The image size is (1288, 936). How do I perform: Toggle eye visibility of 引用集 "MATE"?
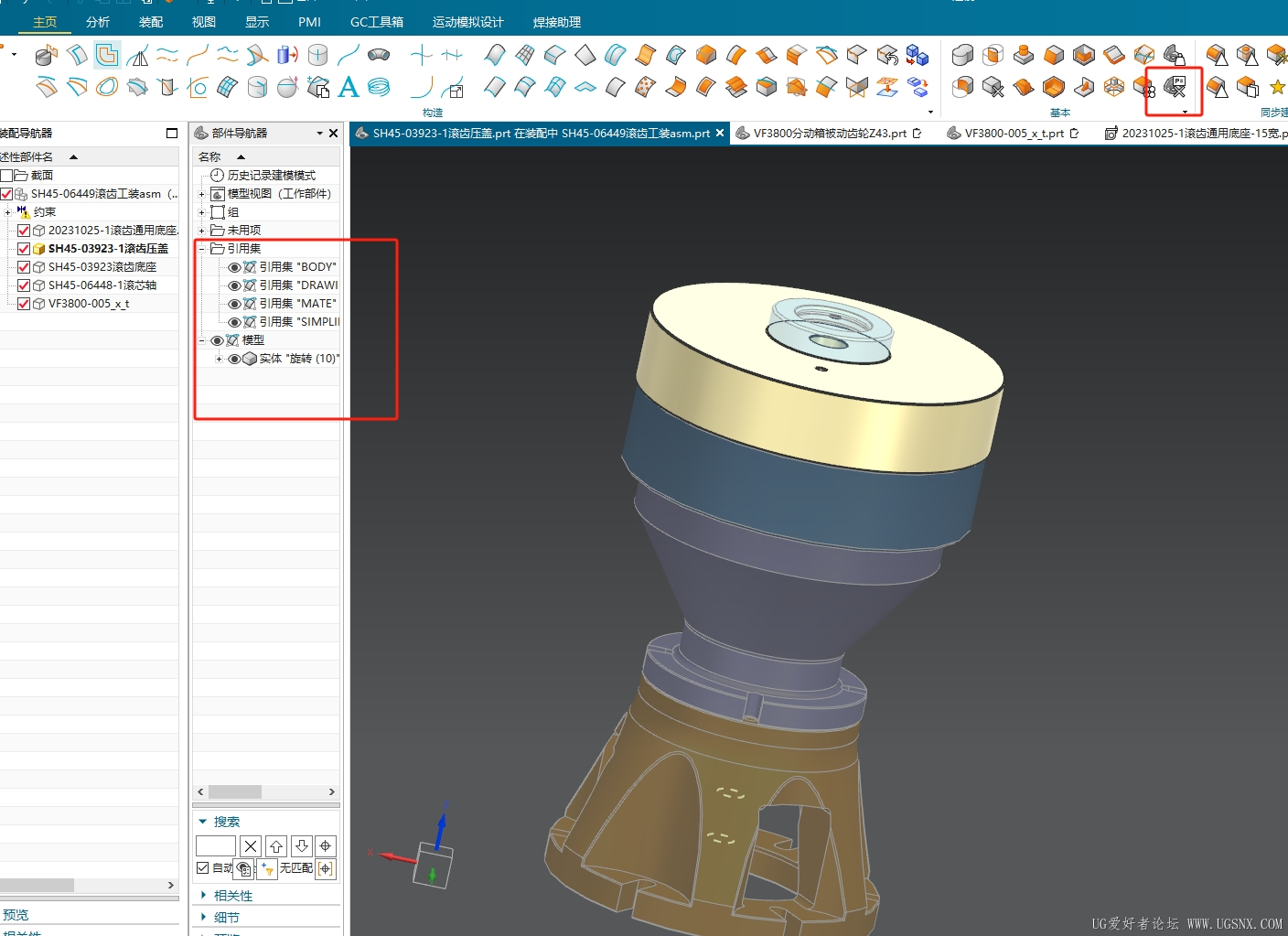point(234,304)
